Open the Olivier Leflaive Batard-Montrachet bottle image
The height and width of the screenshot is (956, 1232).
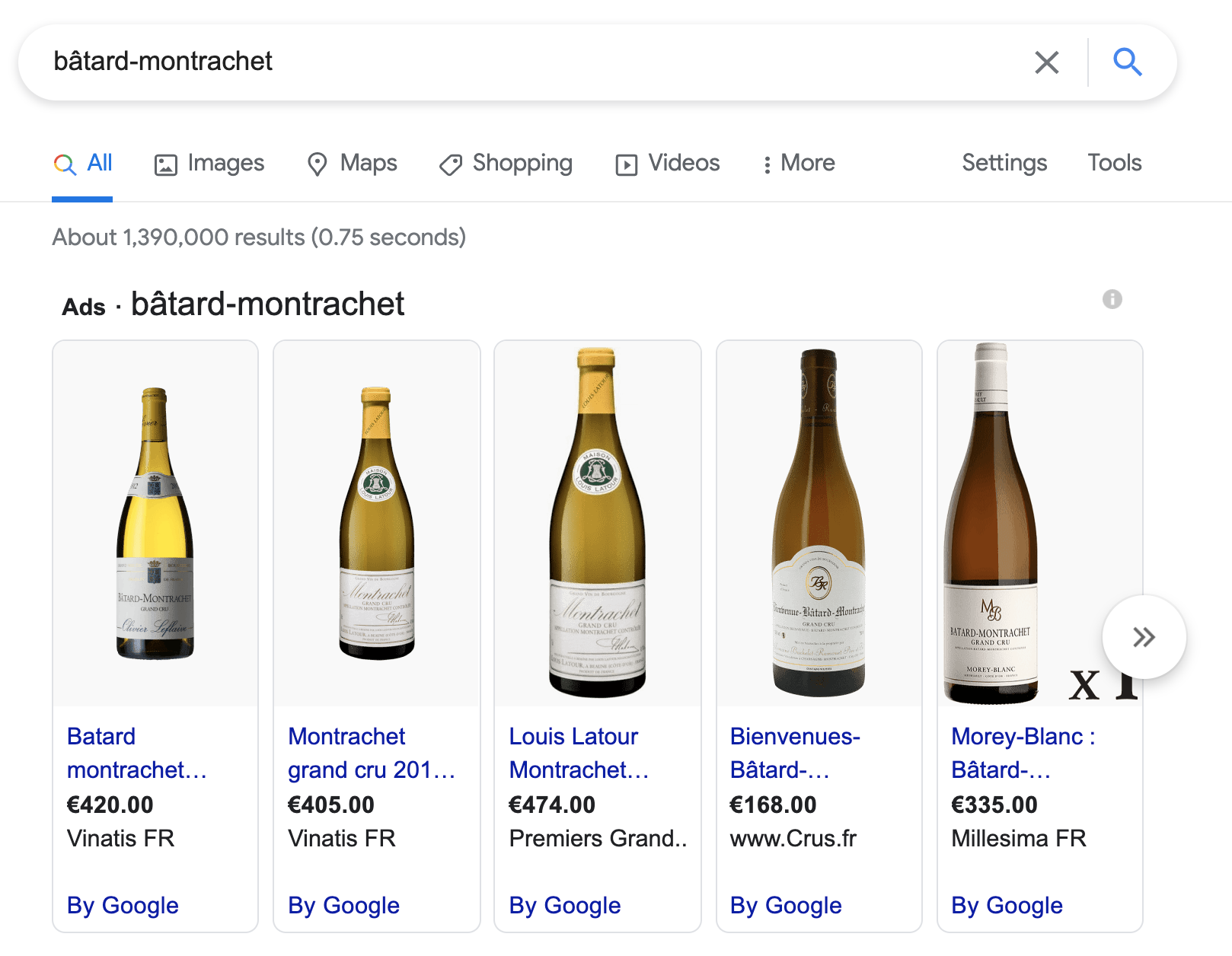[x=155, y=524]
